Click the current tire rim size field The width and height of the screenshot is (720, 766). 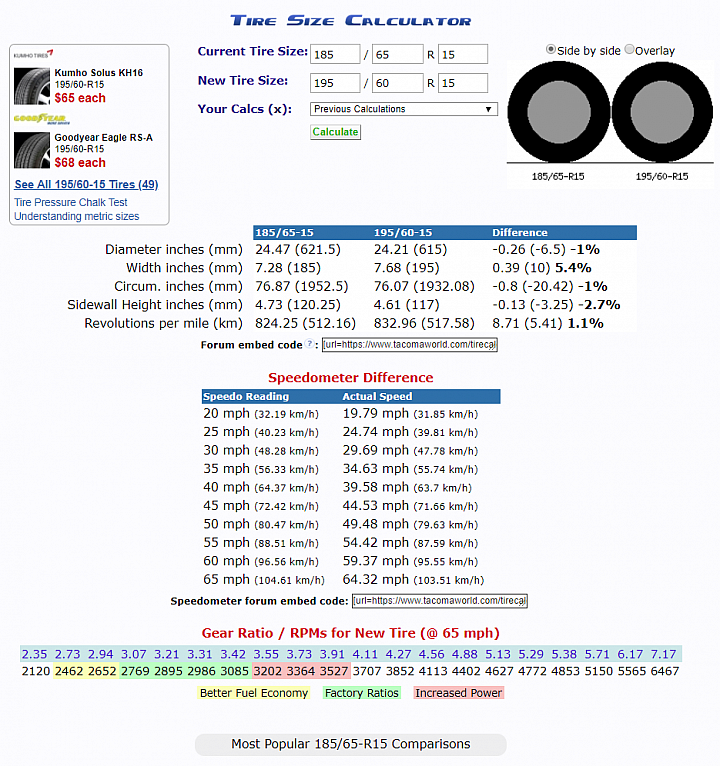pyautogui.click(x=463, y=54)
